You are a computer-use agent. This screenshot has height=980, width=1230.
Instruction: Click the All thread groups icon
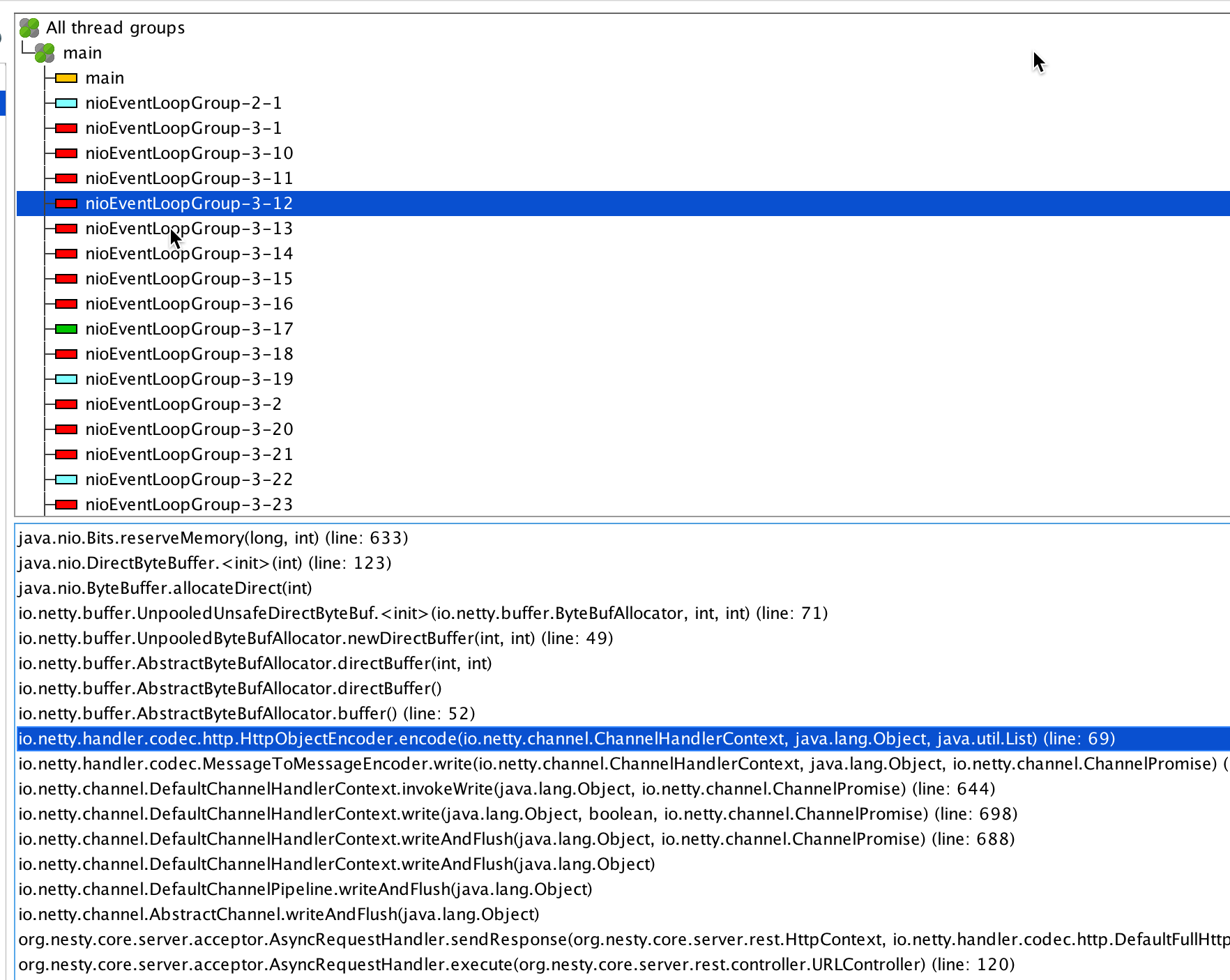coord(29,28)
